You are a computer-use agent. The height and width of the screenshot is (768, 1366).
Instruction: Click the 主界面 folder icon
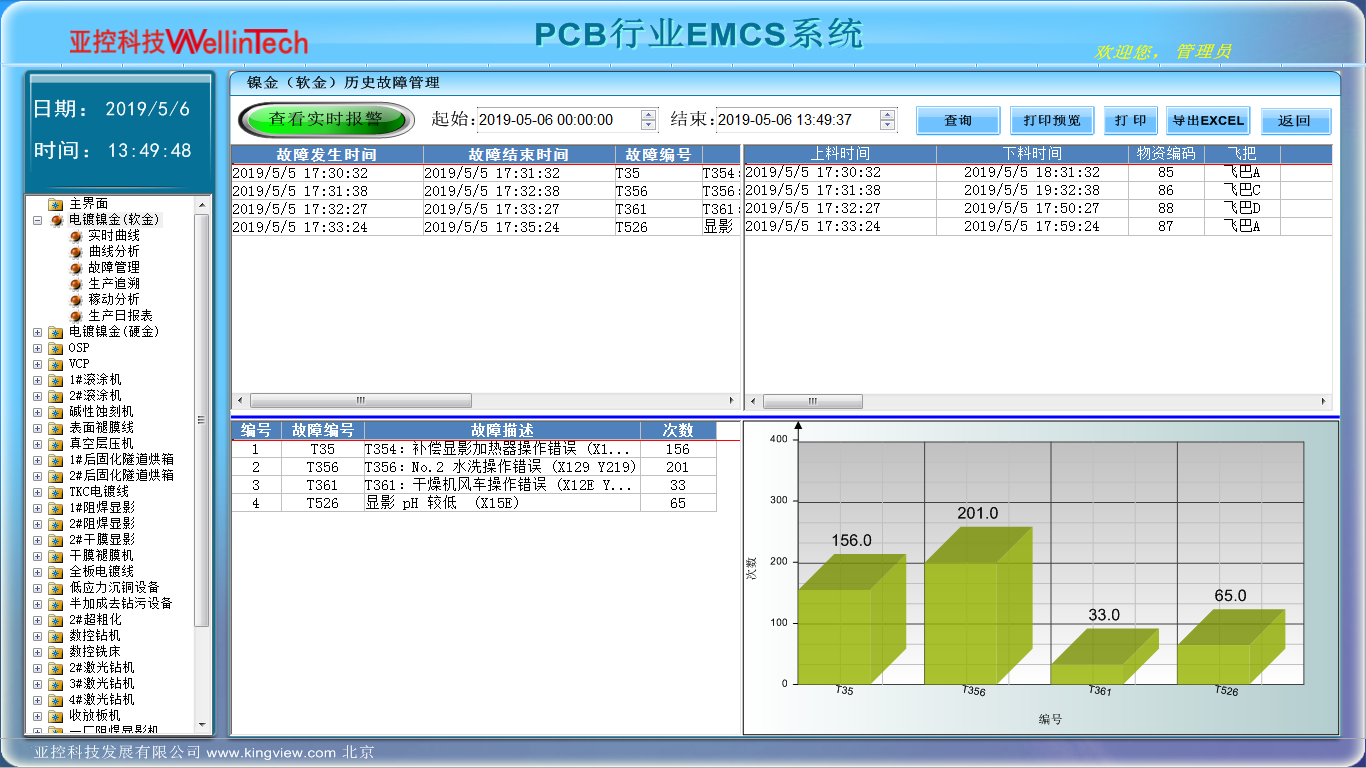coord(56,204)
